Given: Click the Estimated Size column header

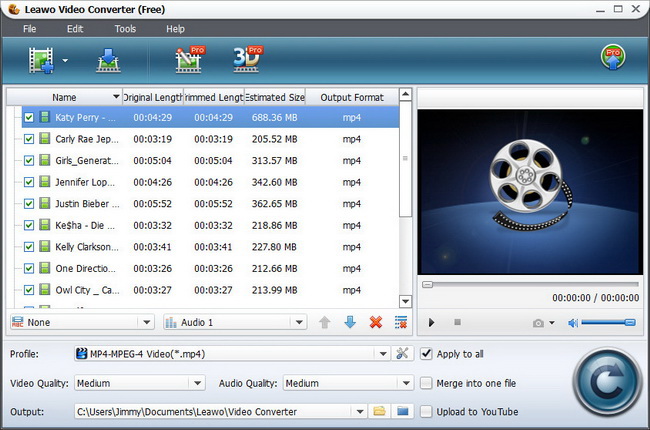Looking at the screenshot, I should pos(274,97).
